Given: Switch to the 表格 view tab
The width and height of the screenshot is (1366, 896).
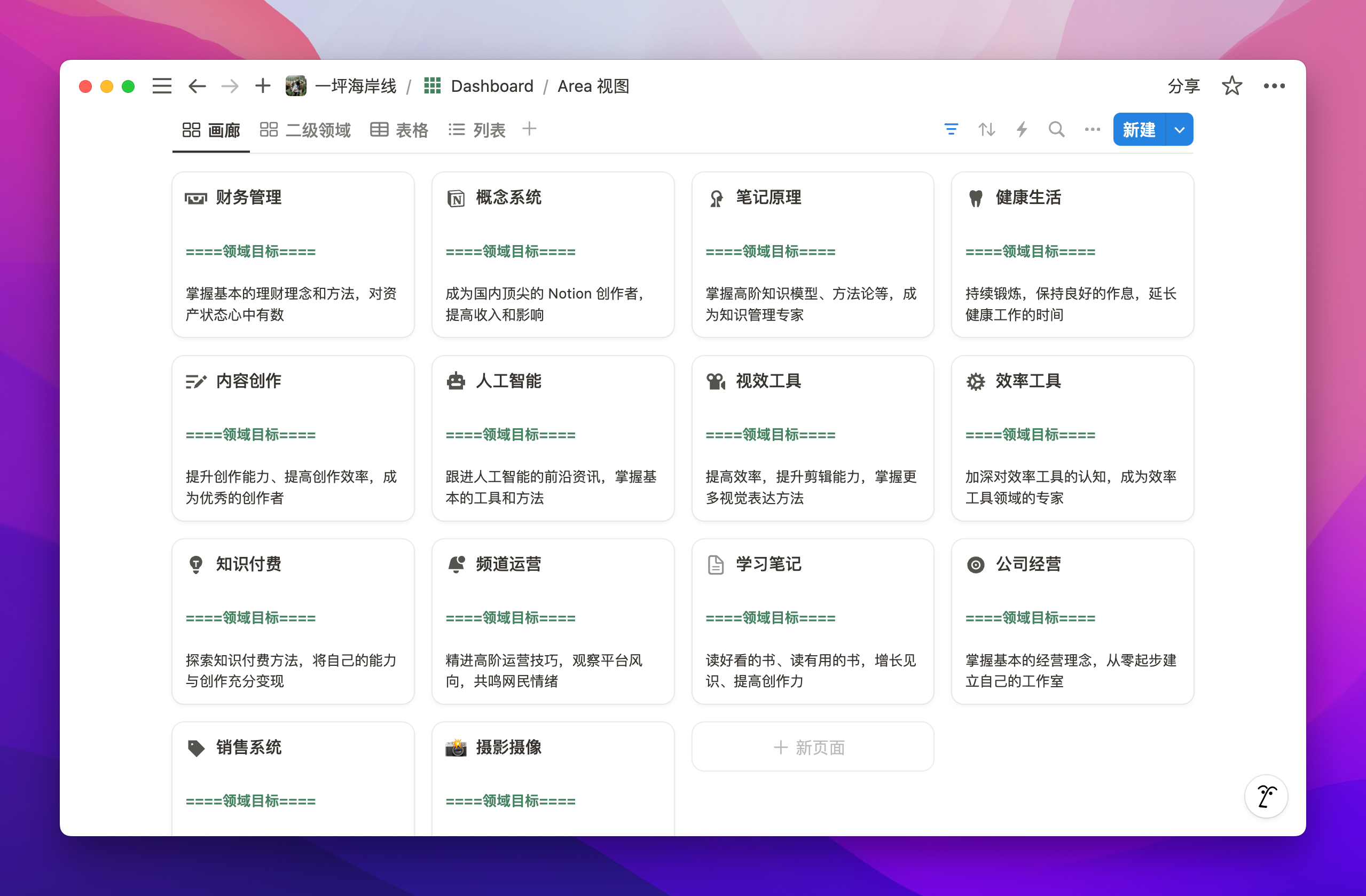Looking at the screenshot, I should 399,130.
